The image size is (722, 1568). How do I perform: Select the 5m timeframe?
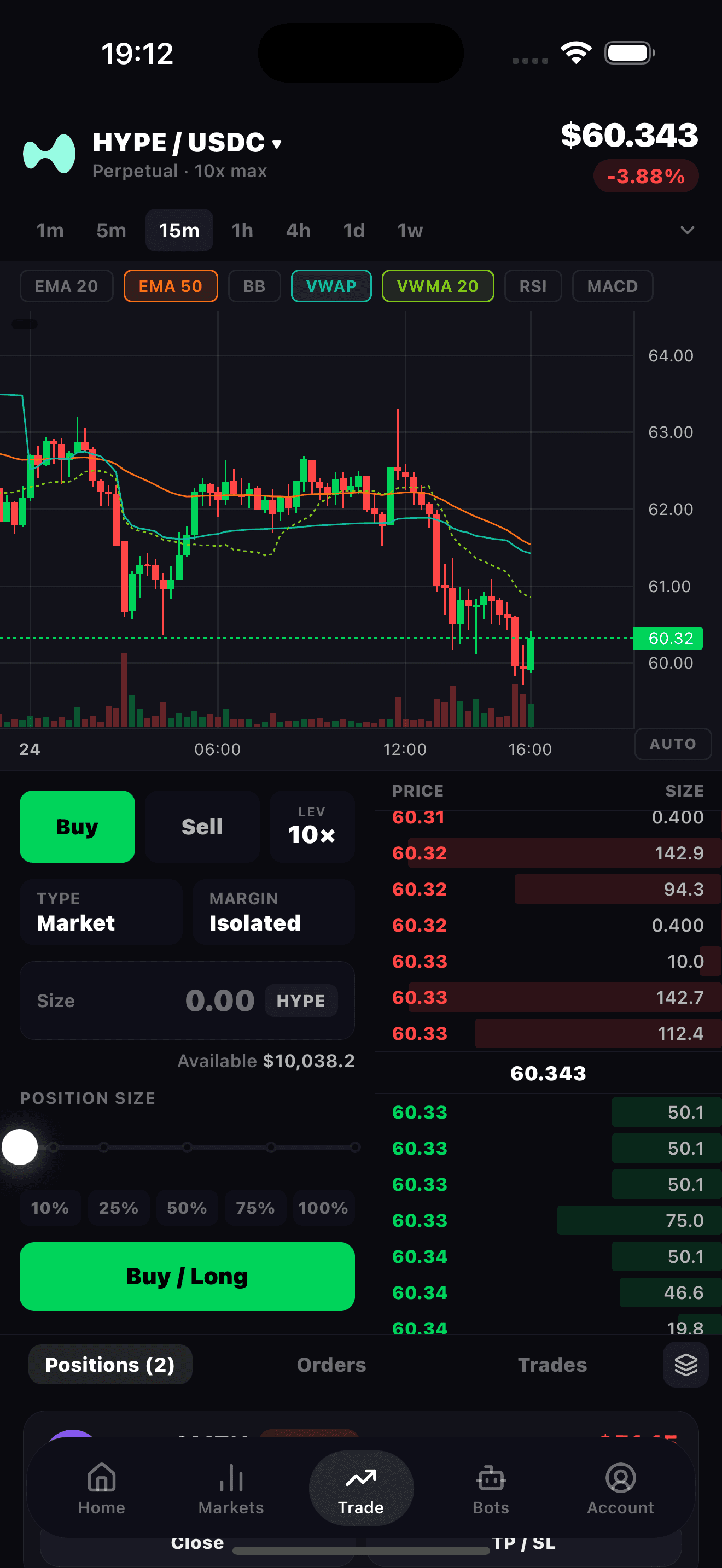tap(112, 230)
